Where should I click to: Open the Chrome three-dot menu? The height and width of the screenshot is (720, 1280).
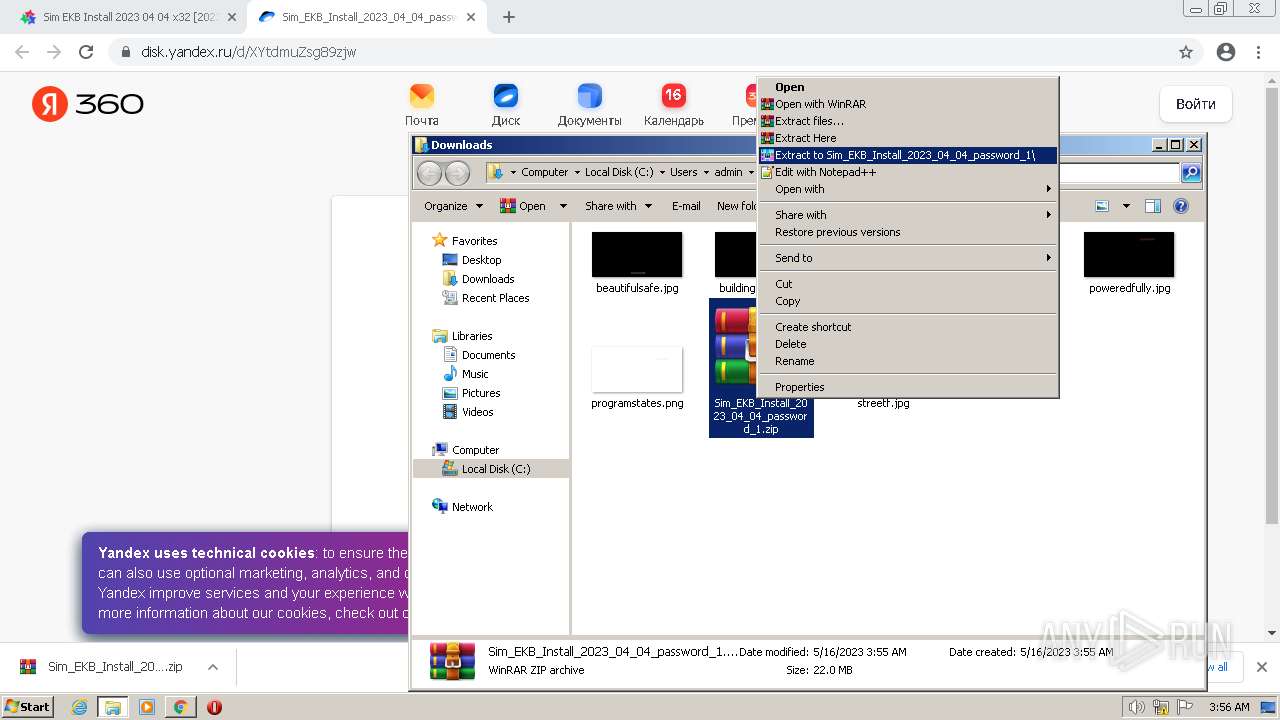1258,52
